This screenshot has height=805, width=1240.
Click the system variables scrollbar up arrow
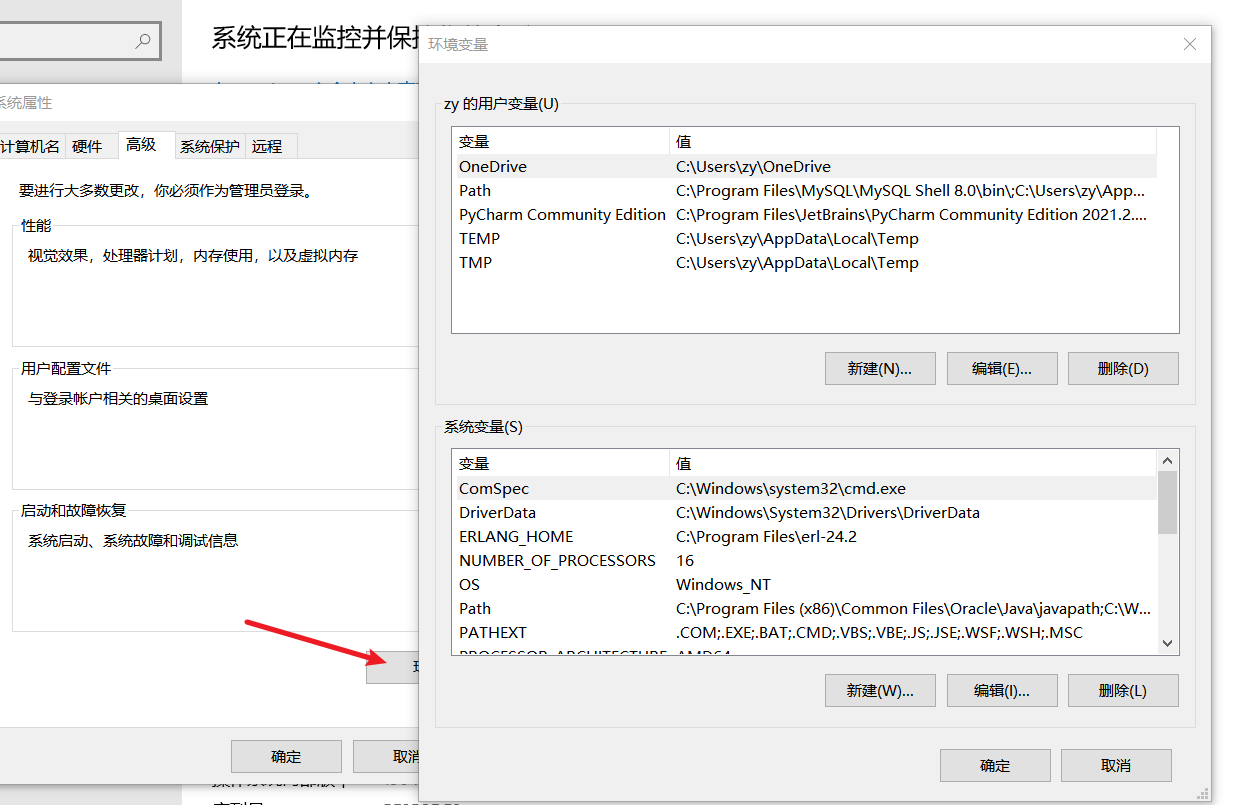coord(1167,461)
